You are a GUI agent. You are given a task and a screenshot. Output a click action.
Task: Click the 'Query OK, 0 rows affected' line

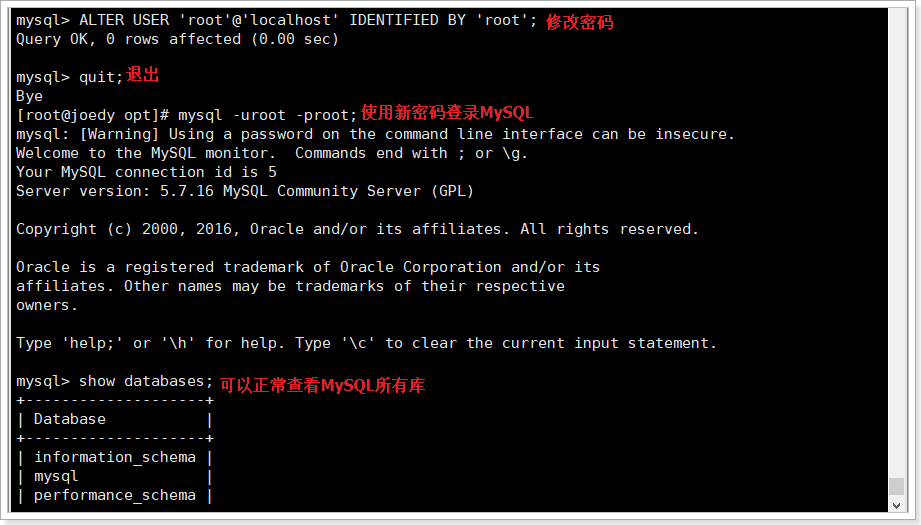tap(177, 39)
